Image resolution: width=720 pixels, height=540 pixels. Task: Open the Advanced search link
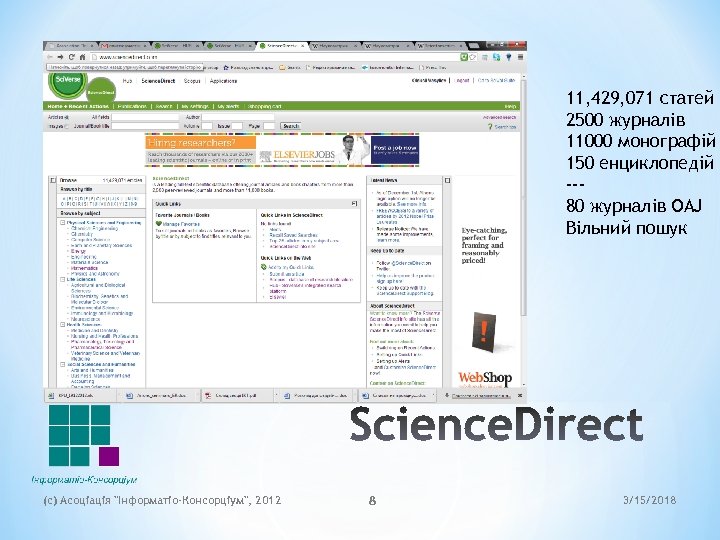tap(499, 117)
